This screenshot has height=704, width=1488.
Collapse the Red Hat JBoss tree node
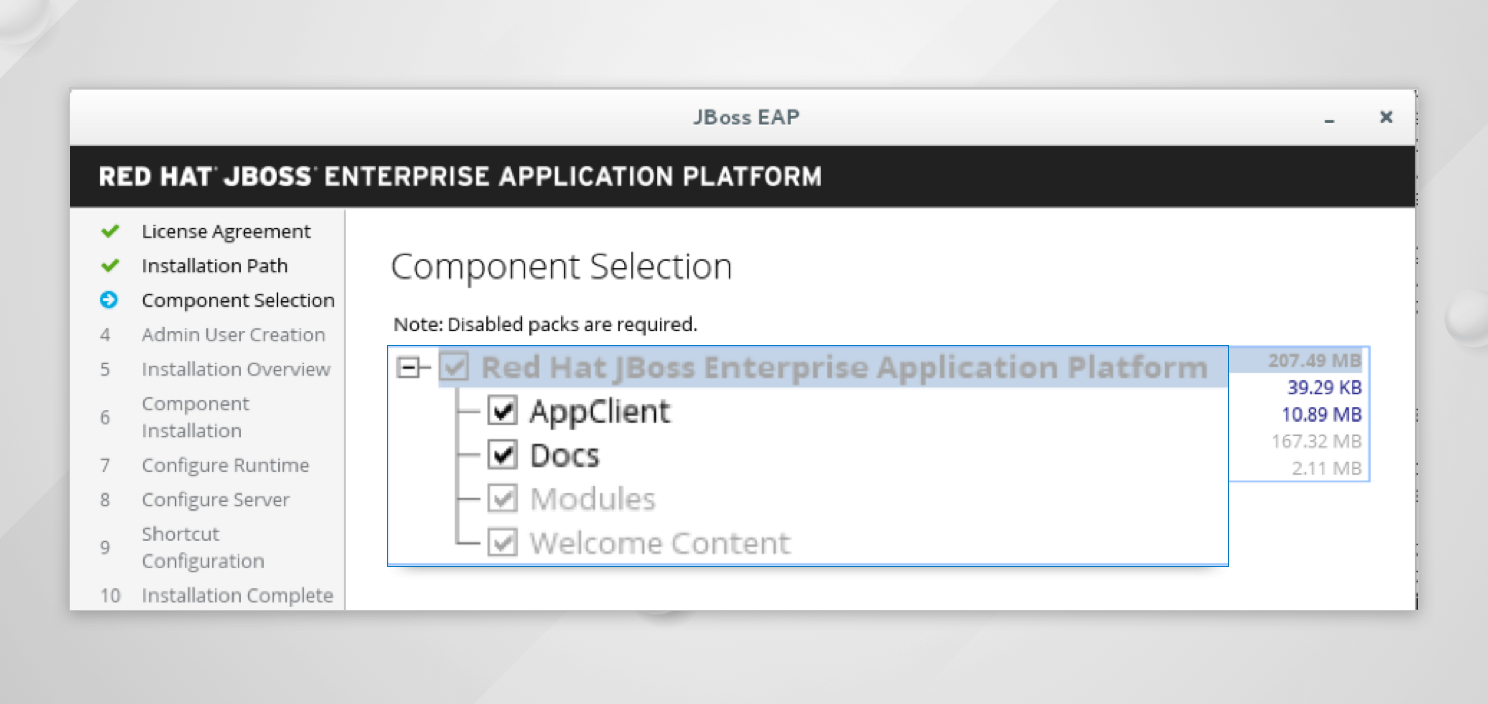(408, 368)
